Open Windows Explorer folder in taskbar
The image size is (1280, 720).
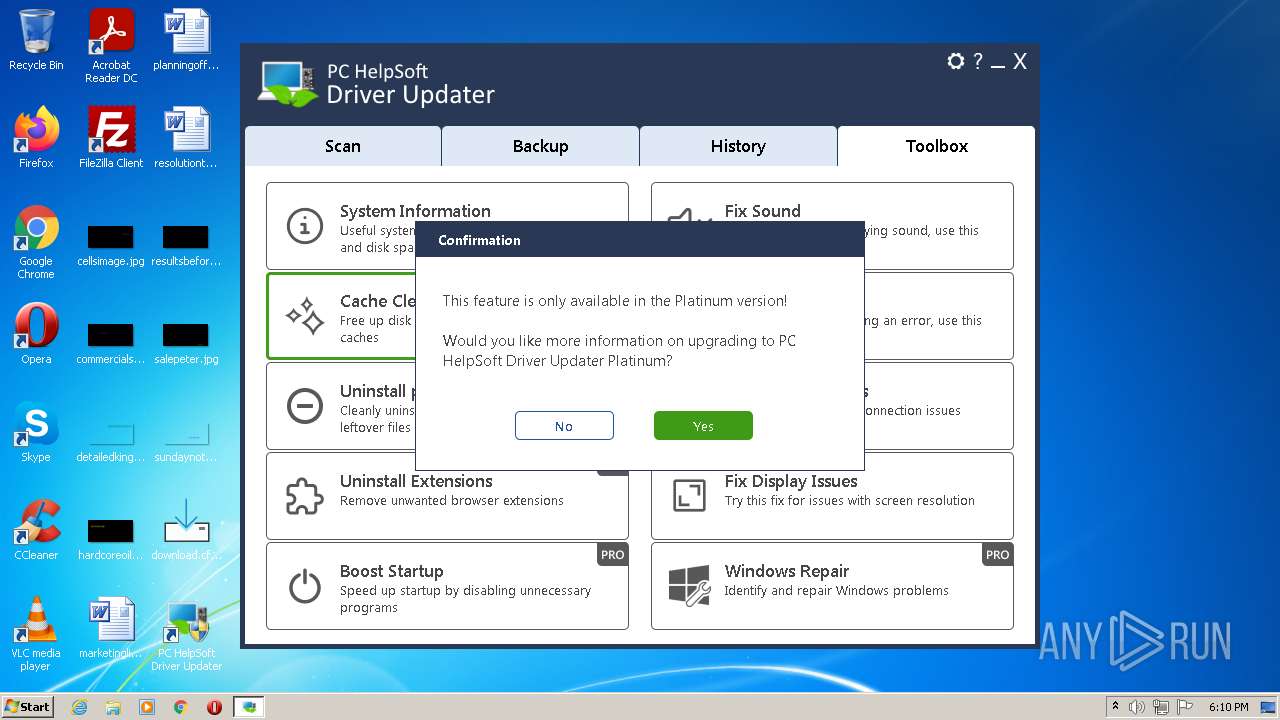tap(113, 707)
